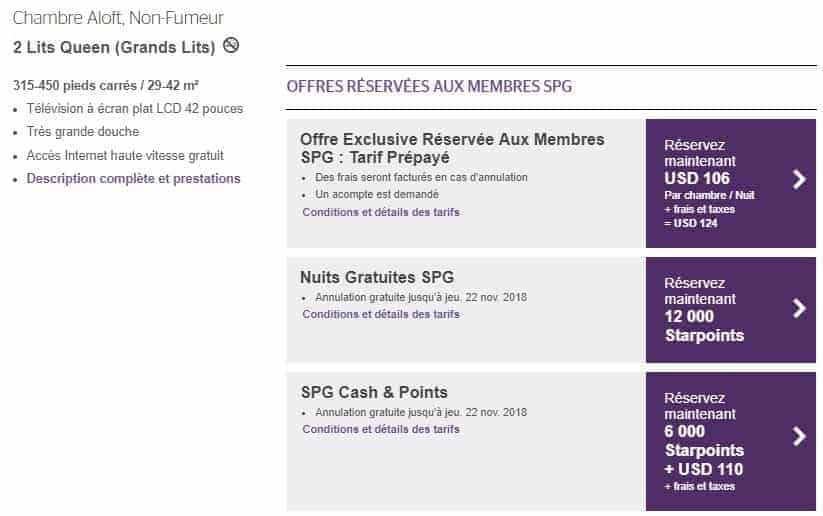Click the Télévision à écran plat amenity item
The height and width of the screenshot is (516, 823).
[x=134, y=108]
